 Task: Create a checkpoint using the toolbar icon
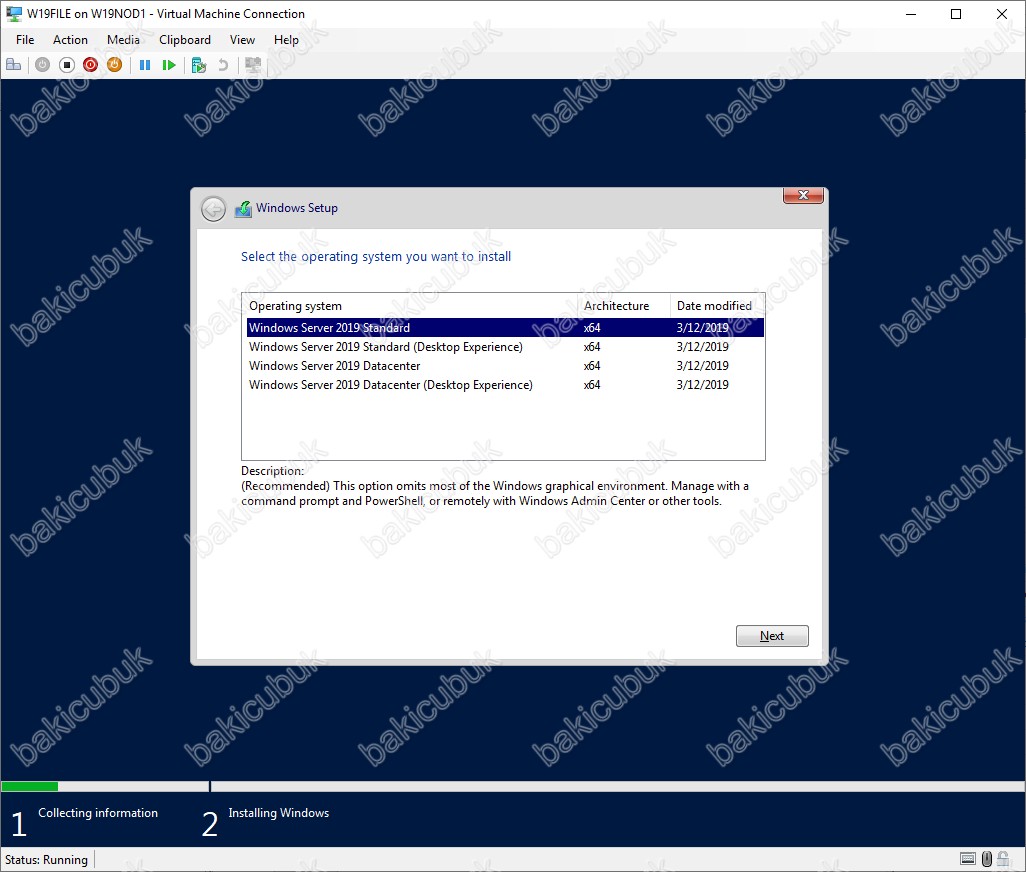coord(199,65)
